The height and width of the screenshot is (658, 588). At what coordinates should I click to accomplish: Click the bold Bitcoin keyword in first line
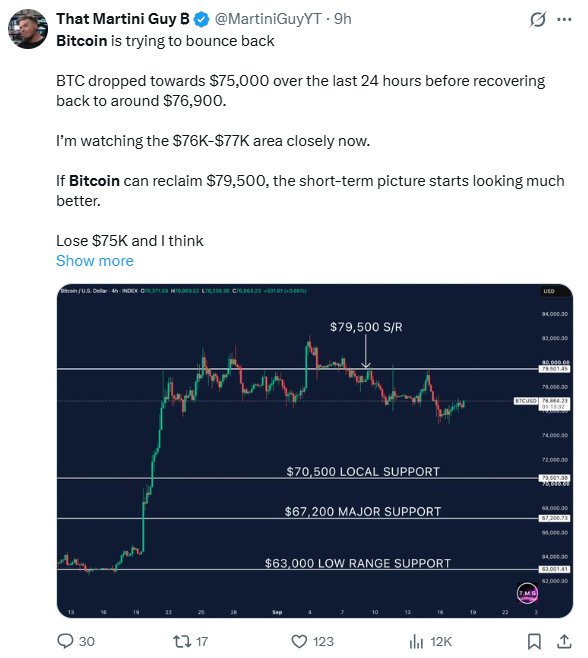tap(82, 41)
